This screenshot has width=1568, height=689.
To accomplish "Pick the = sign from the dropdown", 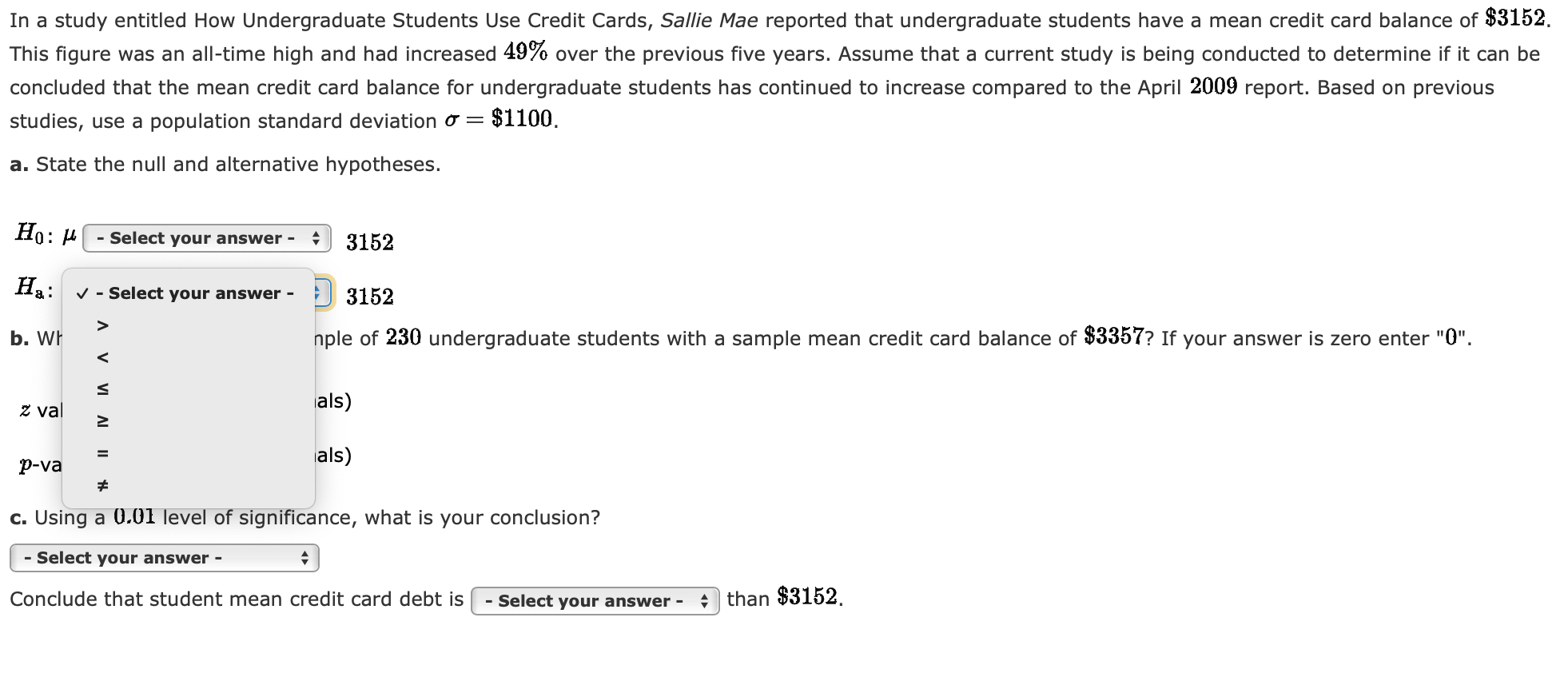I will pyautogui.click(x=101, y=453).
